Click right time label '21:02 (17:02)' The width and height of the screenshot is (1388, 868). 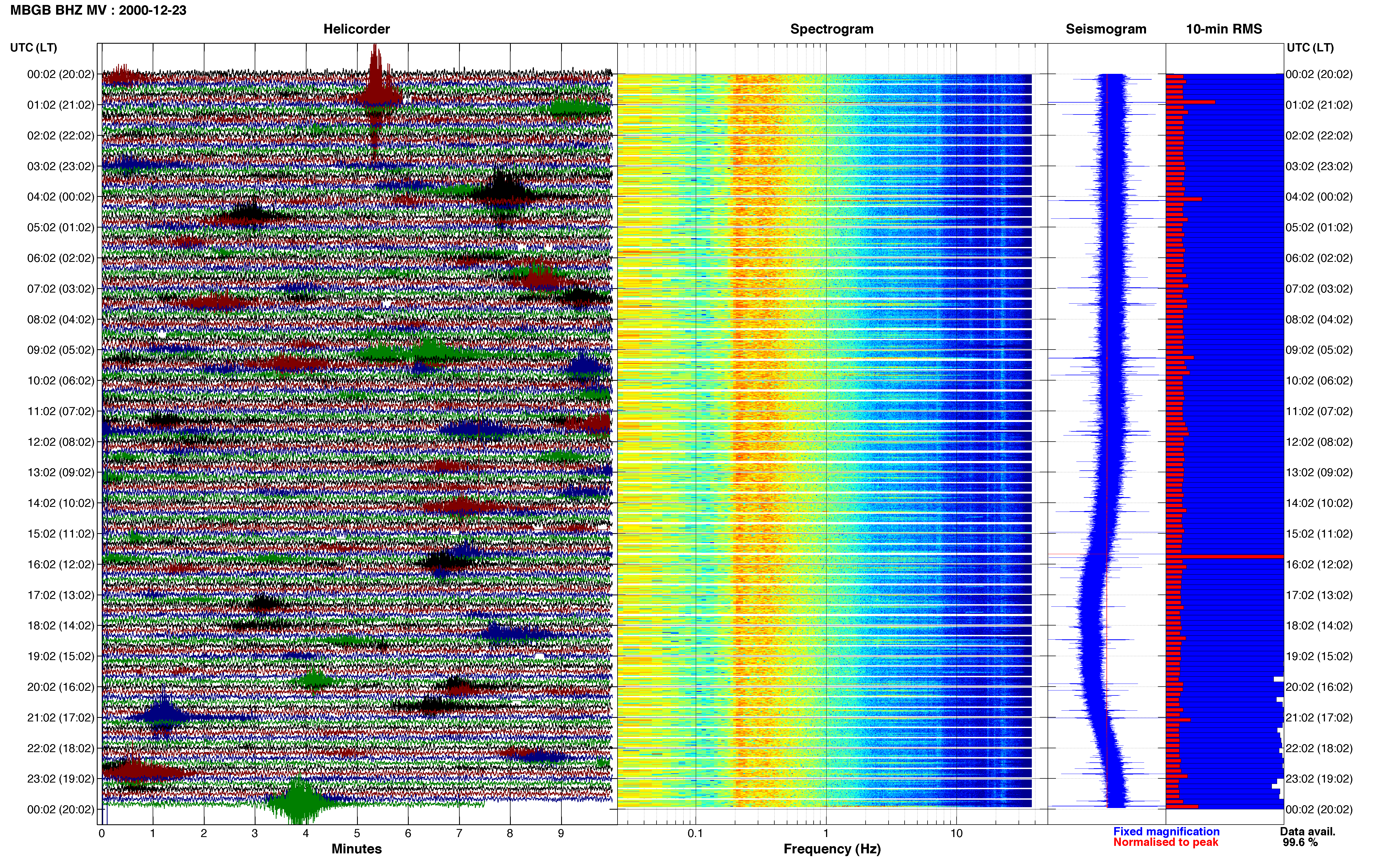point(1319,718)
